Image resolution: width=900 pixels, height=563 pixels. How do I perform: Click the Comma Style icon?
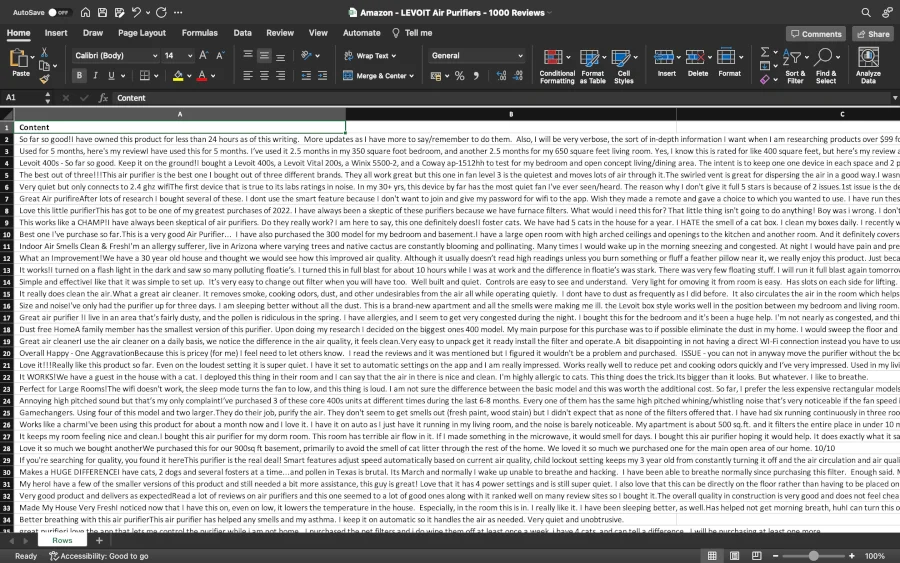click(476, 76)
